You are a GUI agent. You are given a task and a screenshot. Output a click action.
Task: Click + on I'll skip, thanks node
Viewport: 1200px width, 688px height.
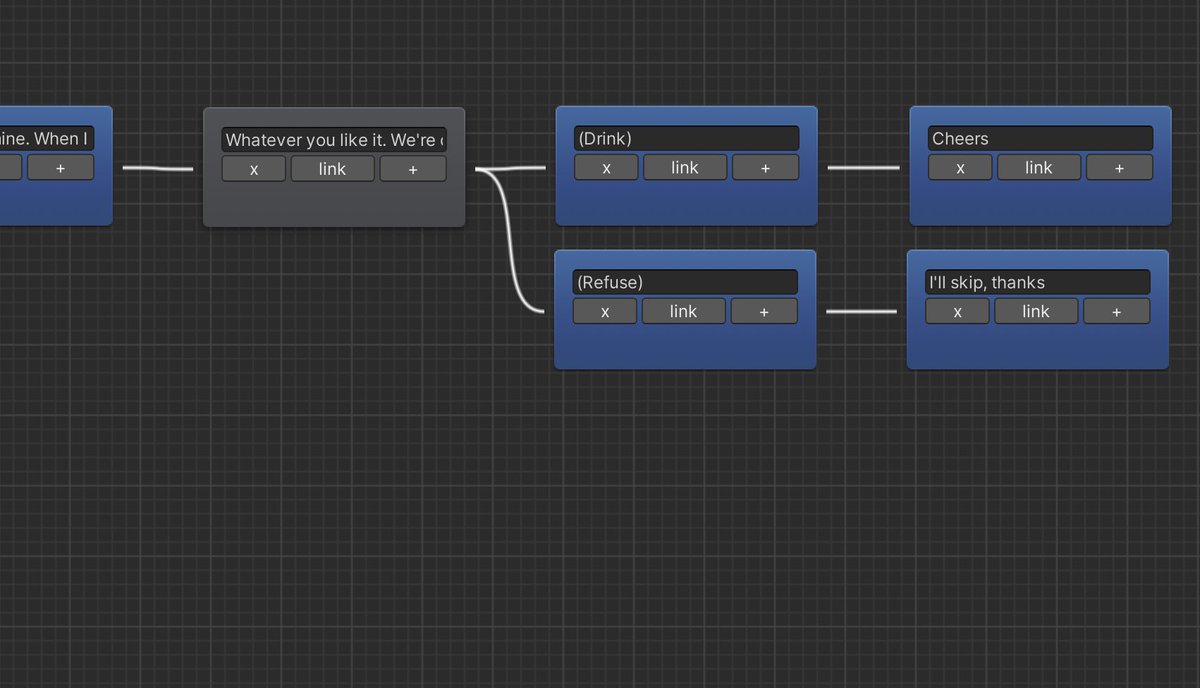coord(1116,311)
